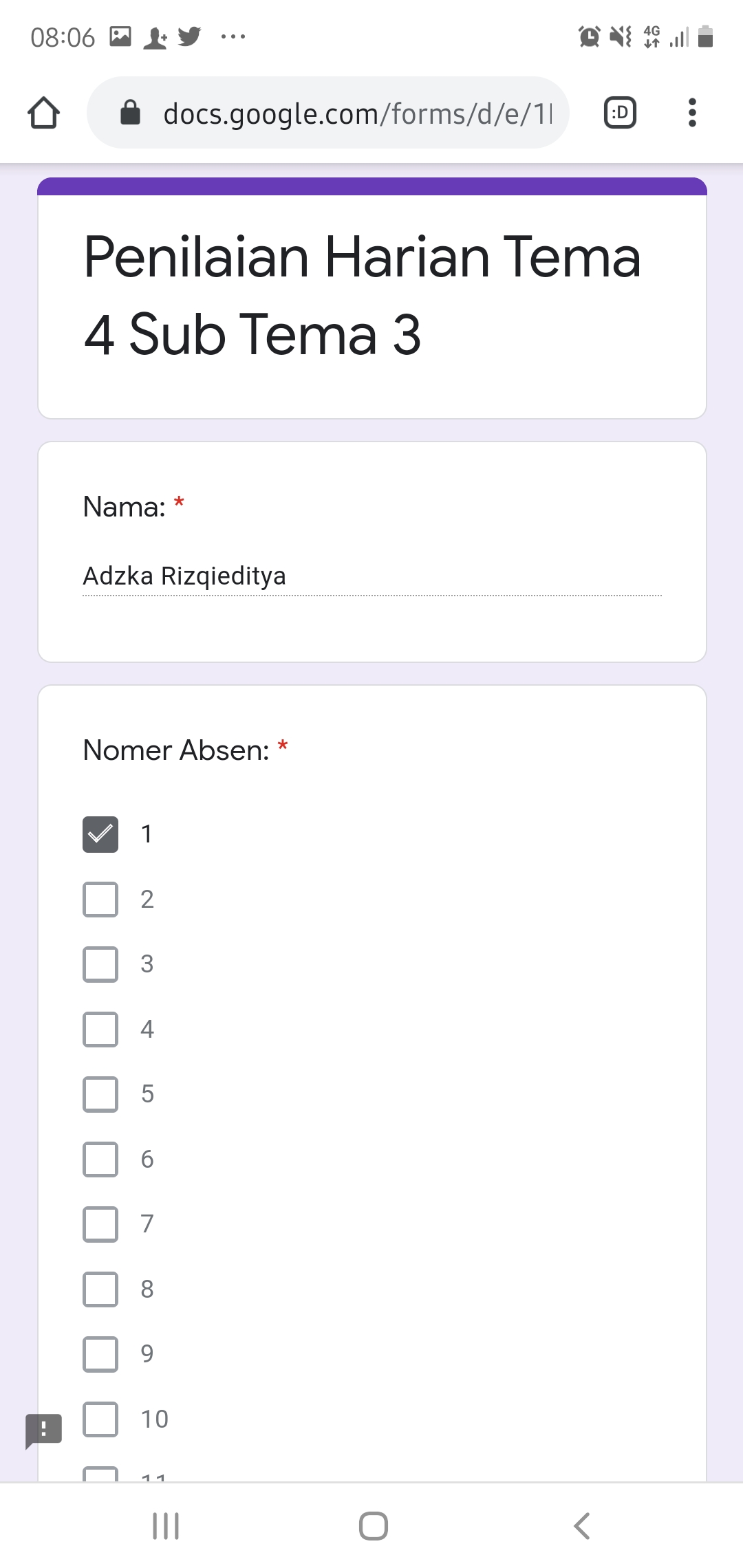743x1568 pixels.
Task: Tap the browser home icon
Action: coord(43,113)
